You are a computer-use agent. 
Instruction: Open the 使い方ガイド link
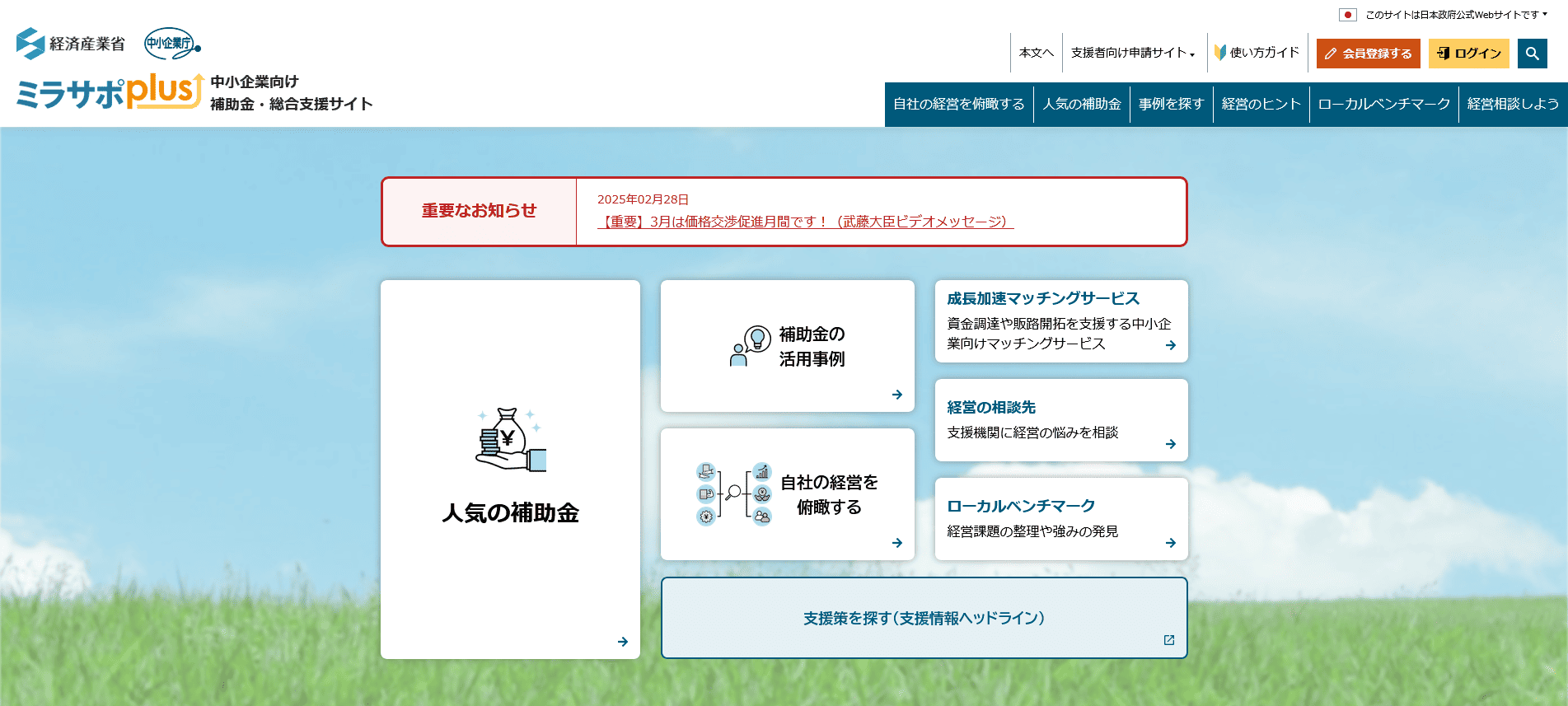(1257, 53)
